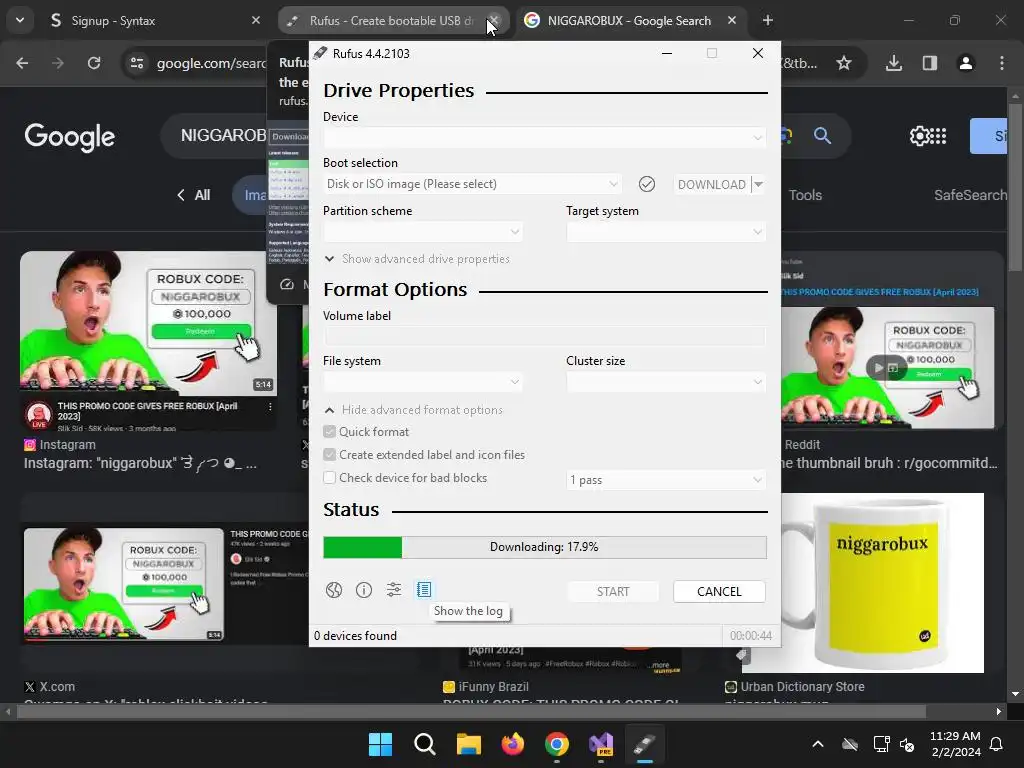Click checkmark verify-image icon next to boot selection
Screen dimensions: 1024x768
click(647, 184)
